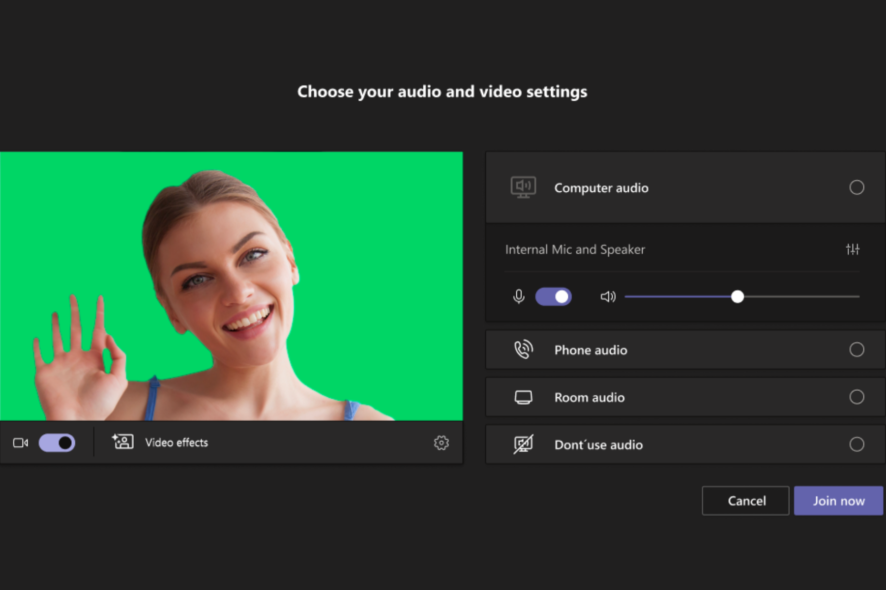Viewport: 886px width, 590px height.
Task: Click the speaker volume icon
Action: tap(607, 296)
